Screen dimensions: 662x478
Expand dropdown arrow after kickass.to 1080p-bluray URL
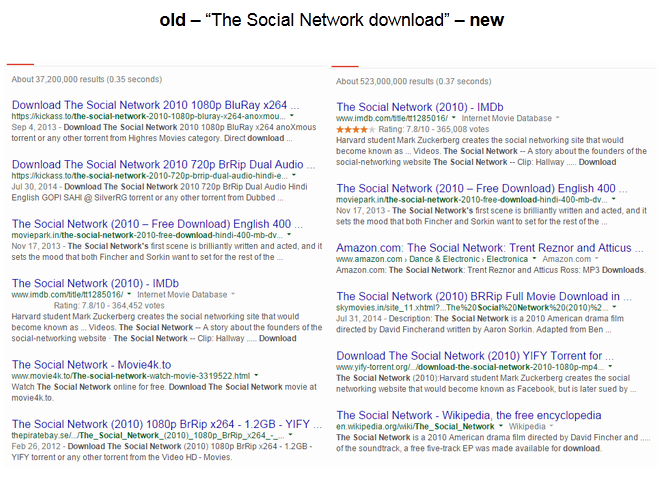pos(292,115)
